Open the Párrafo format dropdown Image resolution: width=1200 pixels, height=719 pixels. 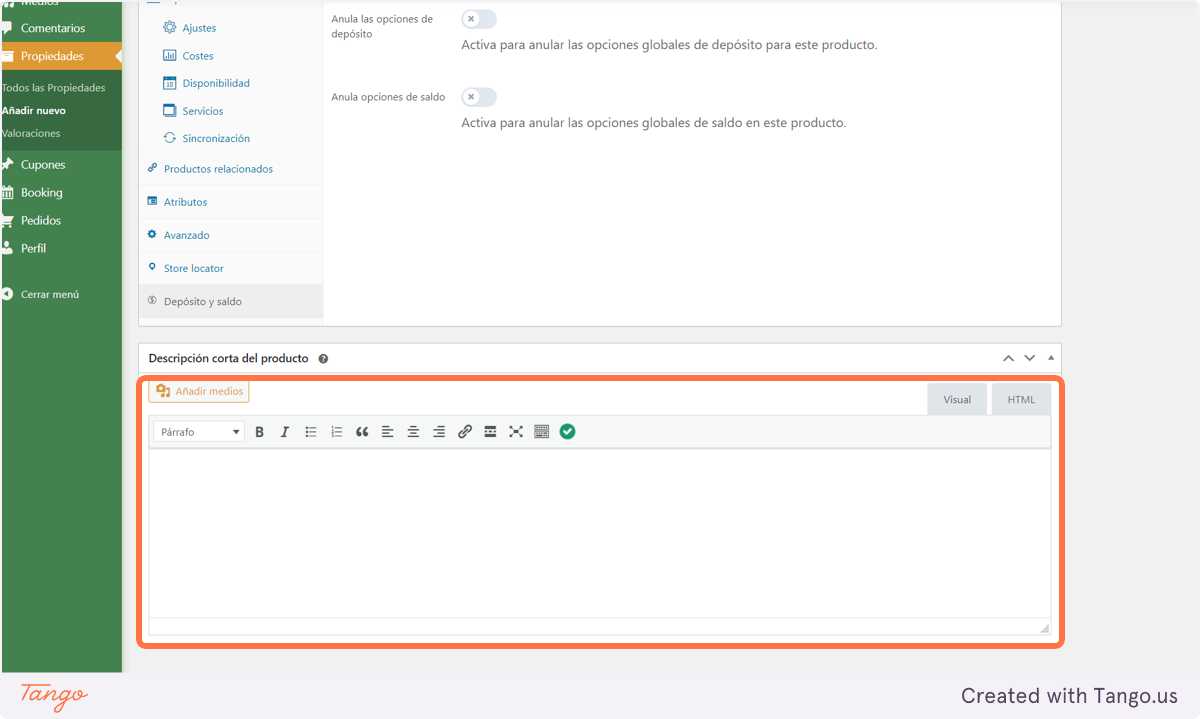tap(200, 432)
